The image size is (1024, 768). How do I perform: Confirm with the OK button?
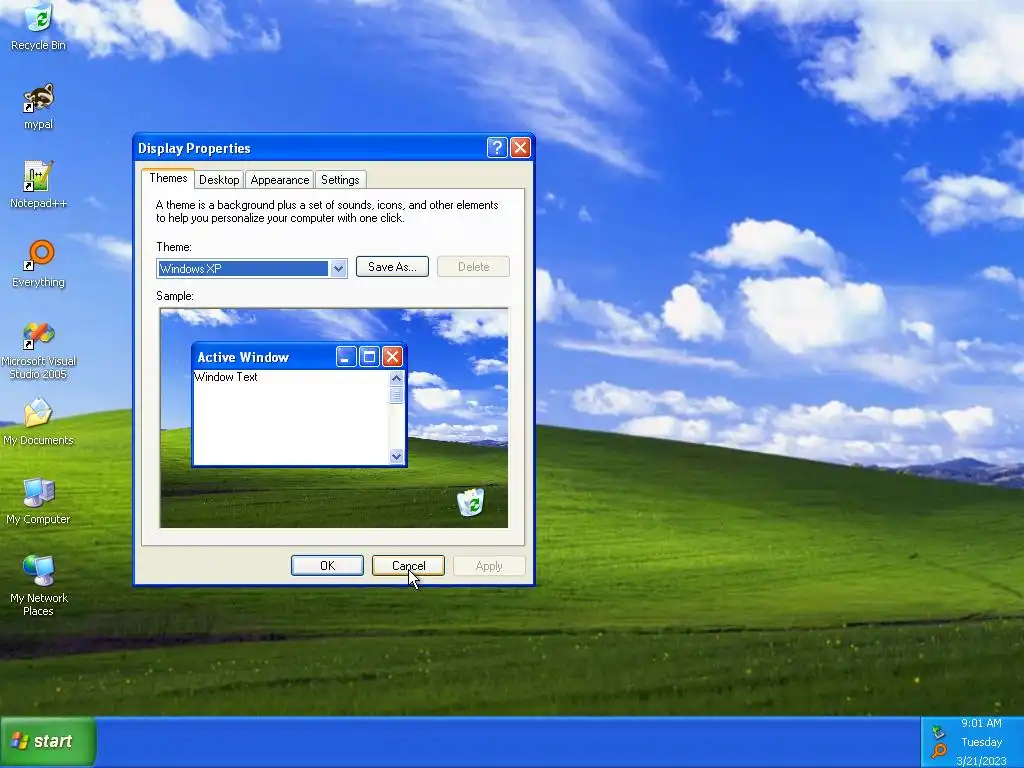coord(327,566)
